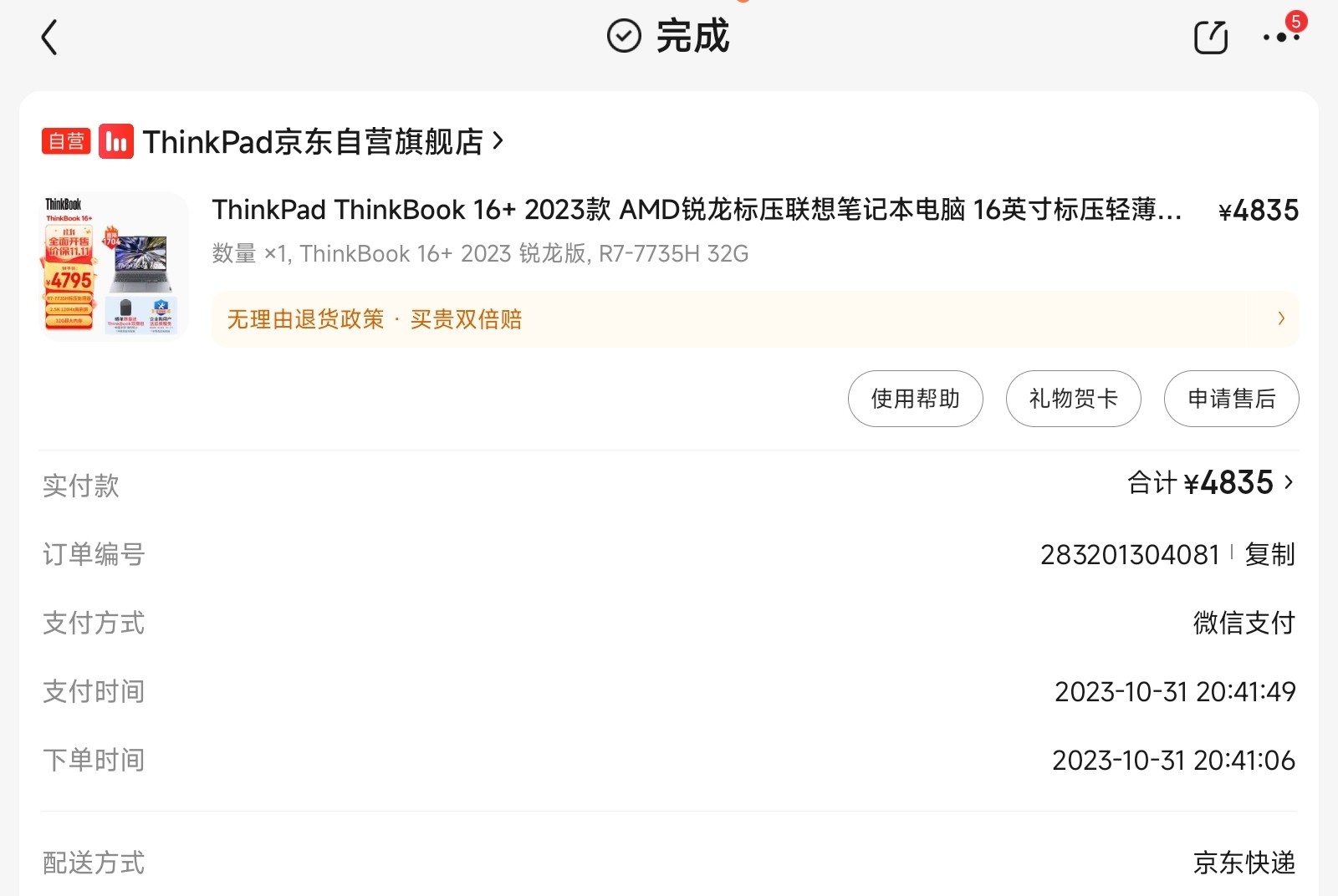Click the 使用帮助 button
This screenshot has width=1338, height=896.
pyautogui.click(x=916, y=399)
